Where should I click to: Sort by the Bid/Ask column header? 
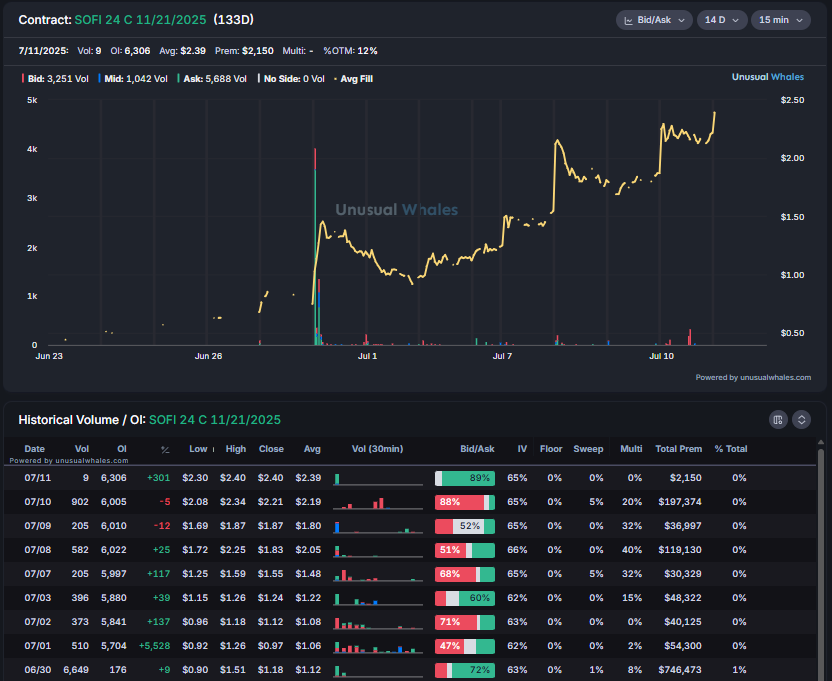click(477, 449)
